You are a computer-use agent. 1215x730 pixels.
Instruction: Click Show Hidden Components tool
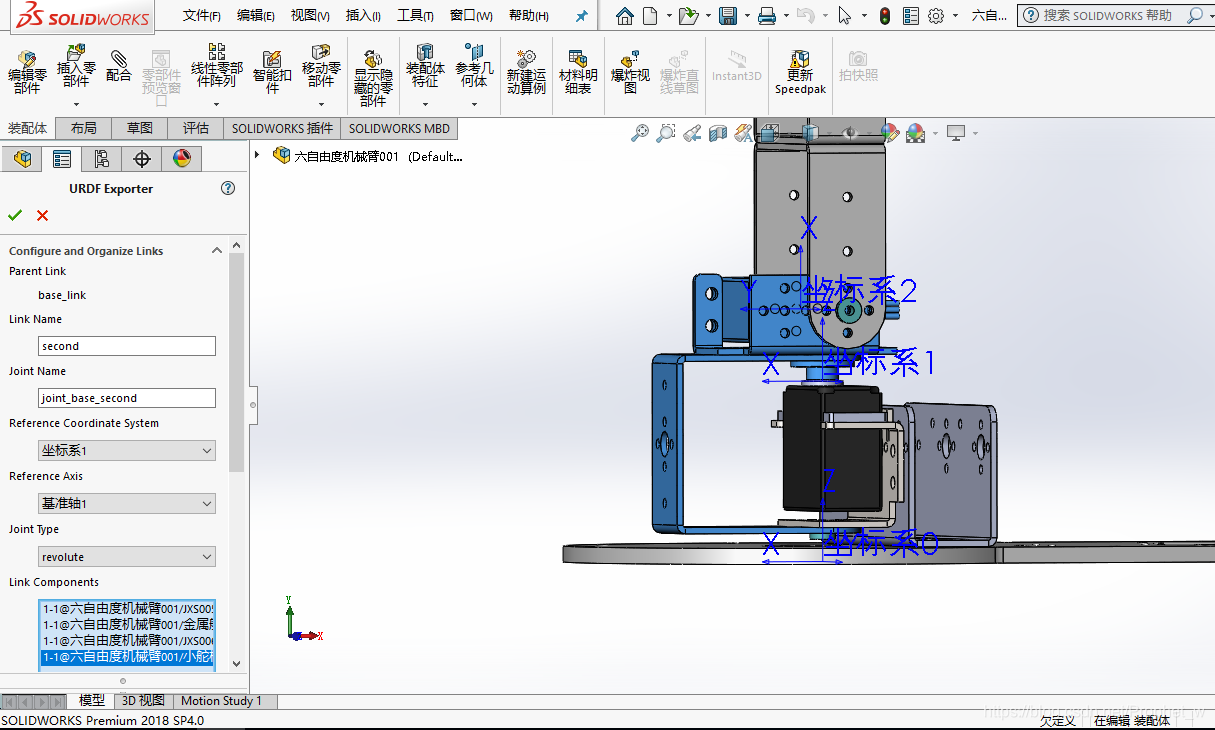click(x=373, y=78)
